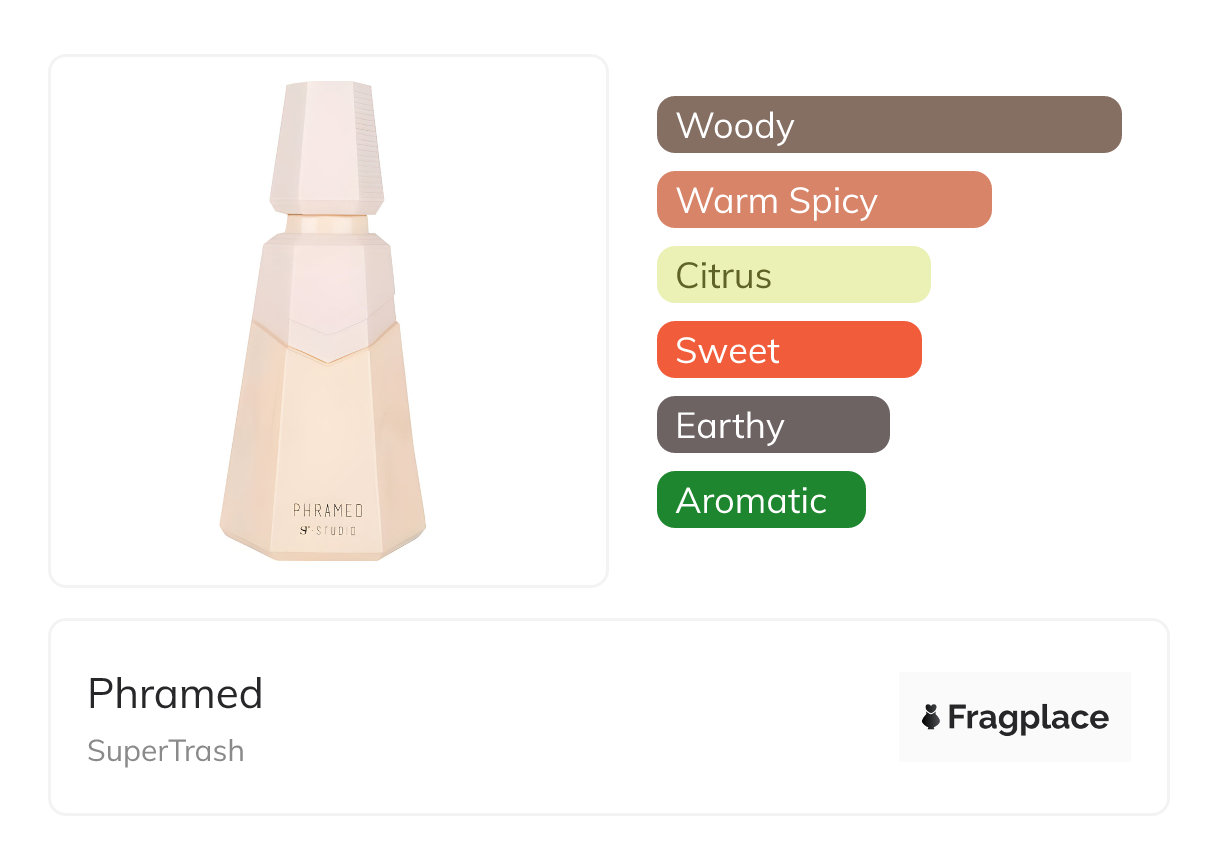Click the green Aromatic accord bar

(760, 500)
